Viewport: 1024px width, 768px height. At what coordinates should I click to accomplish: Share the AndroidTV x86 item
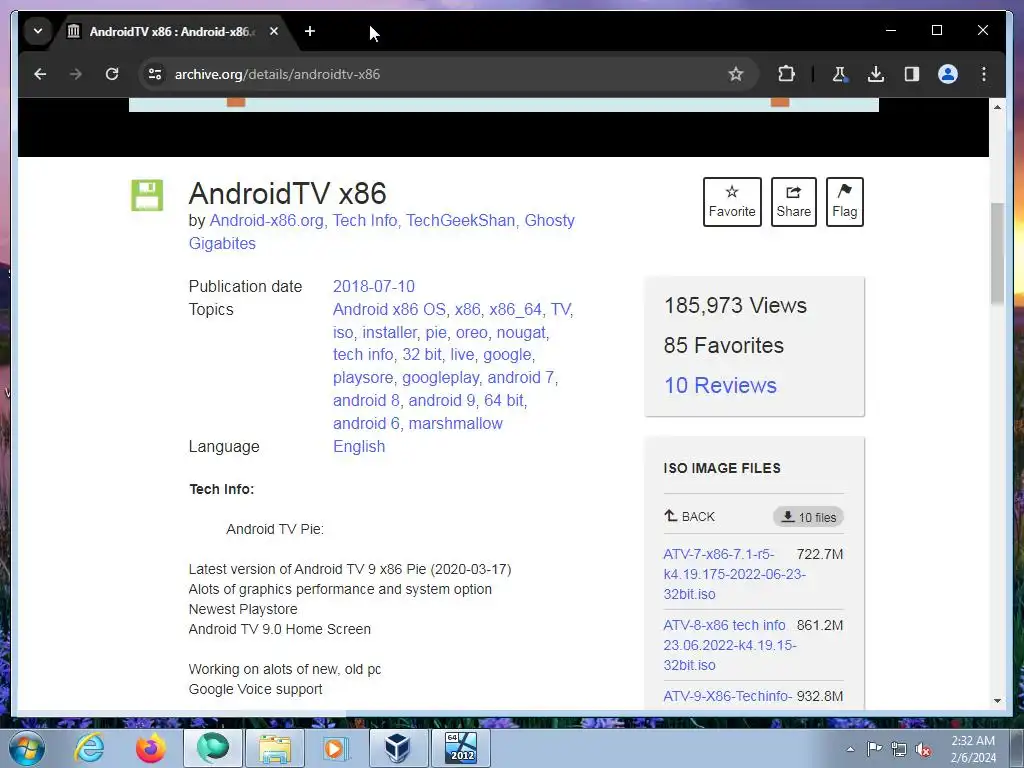(793, 202)
